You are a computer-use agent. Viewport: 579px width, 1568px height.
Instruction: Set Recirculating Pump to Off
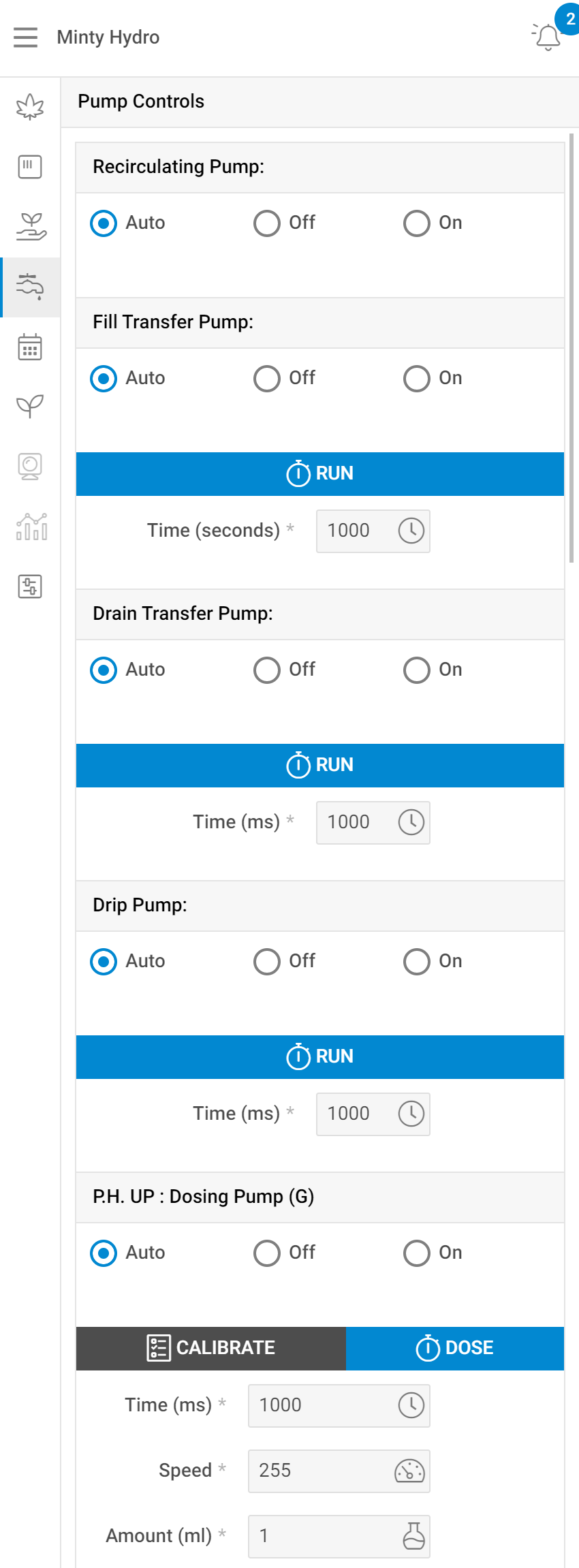pos(267,223)
